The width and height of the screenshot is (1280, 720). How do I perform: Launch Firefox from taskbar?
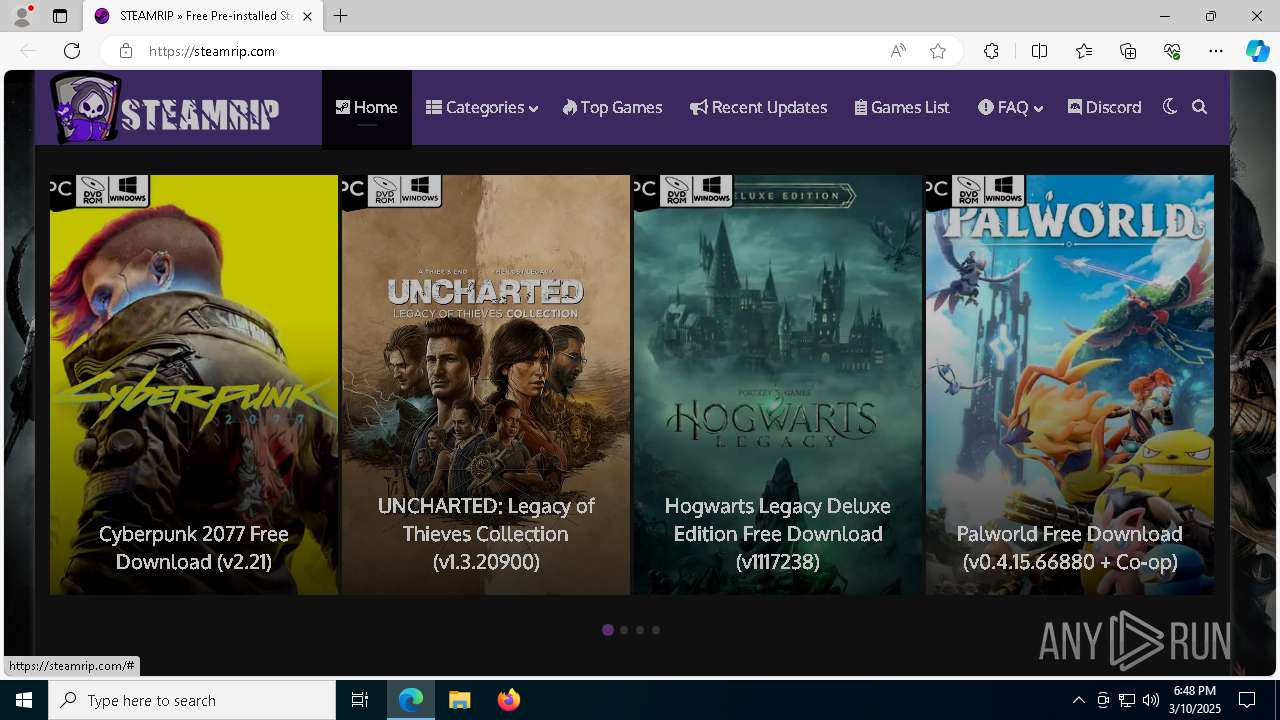click(508, 700)
